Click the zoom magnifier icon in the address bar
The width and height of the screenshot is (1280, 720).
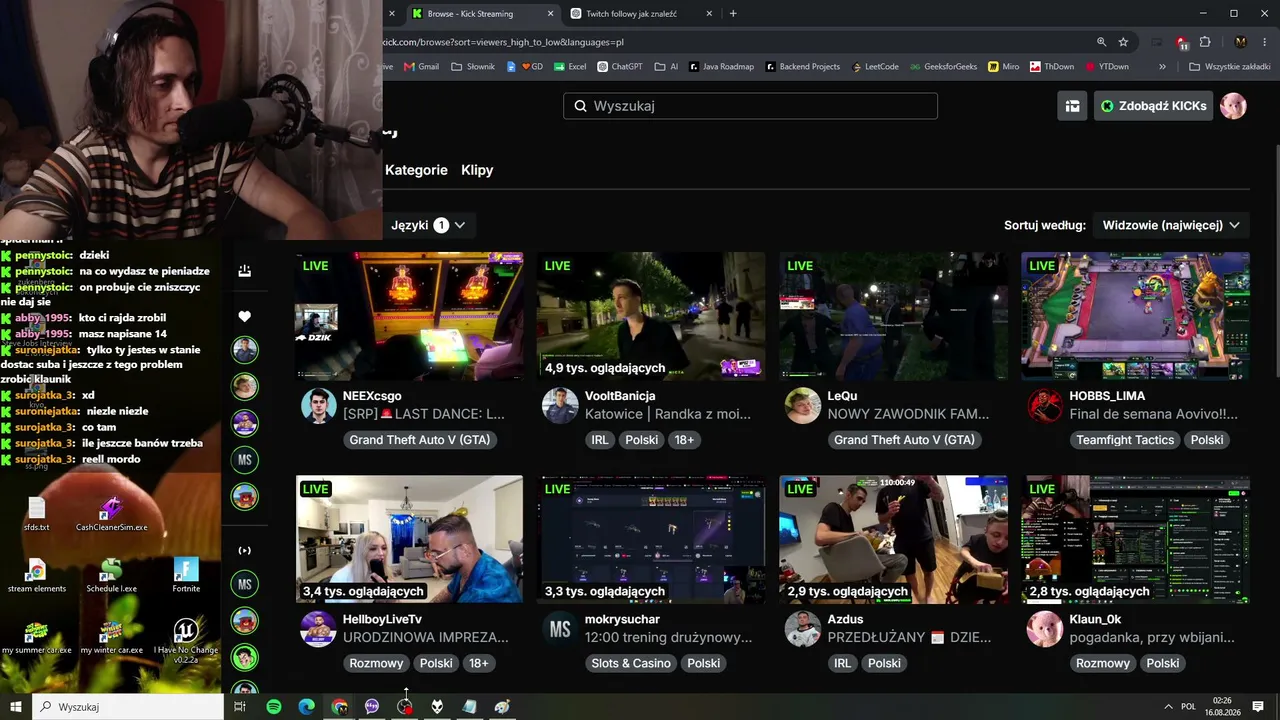pyautogui.click(x=1101, y=42)
